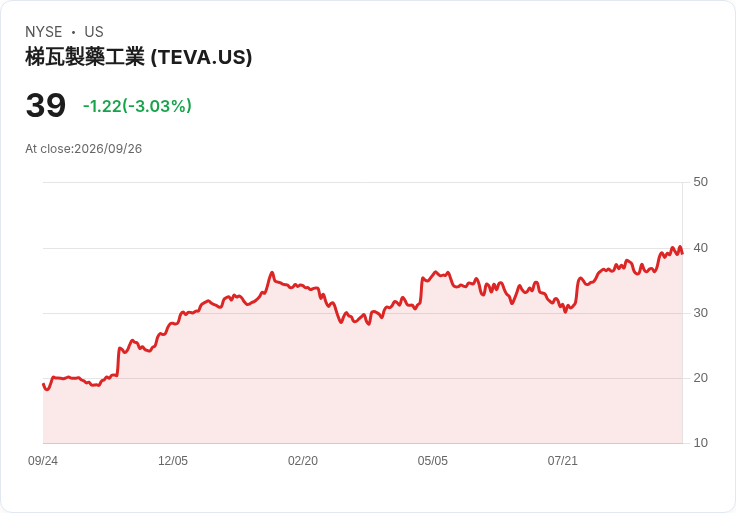Click the 50 y-axis price label
This screenshot has width=736, height=513.
click(700, 182)
